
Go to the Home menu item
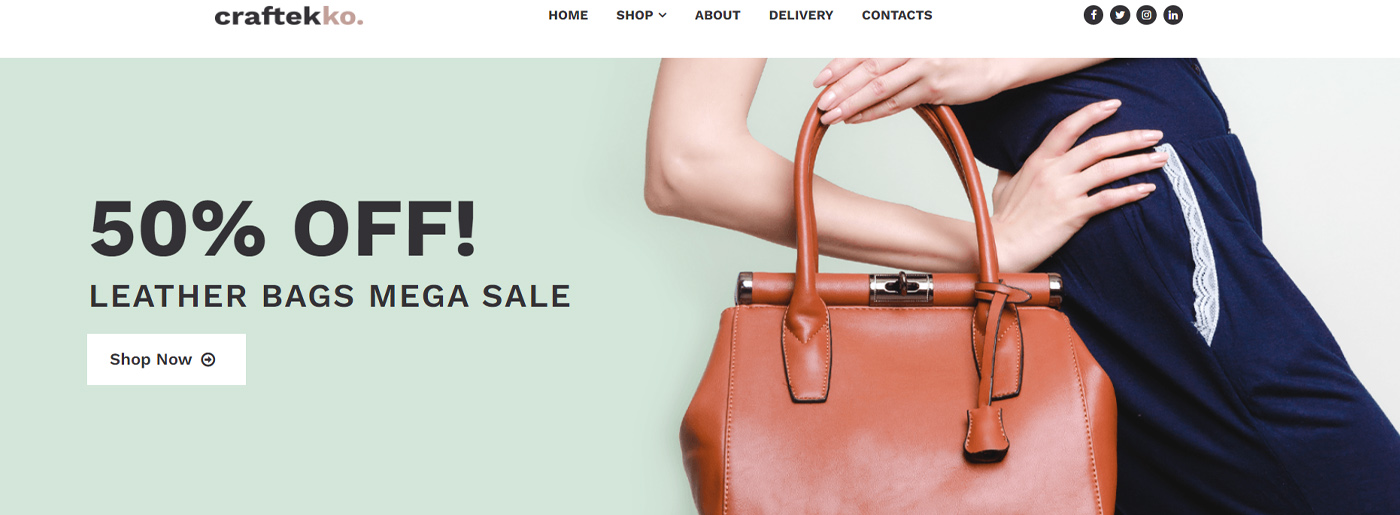point(568,15)
